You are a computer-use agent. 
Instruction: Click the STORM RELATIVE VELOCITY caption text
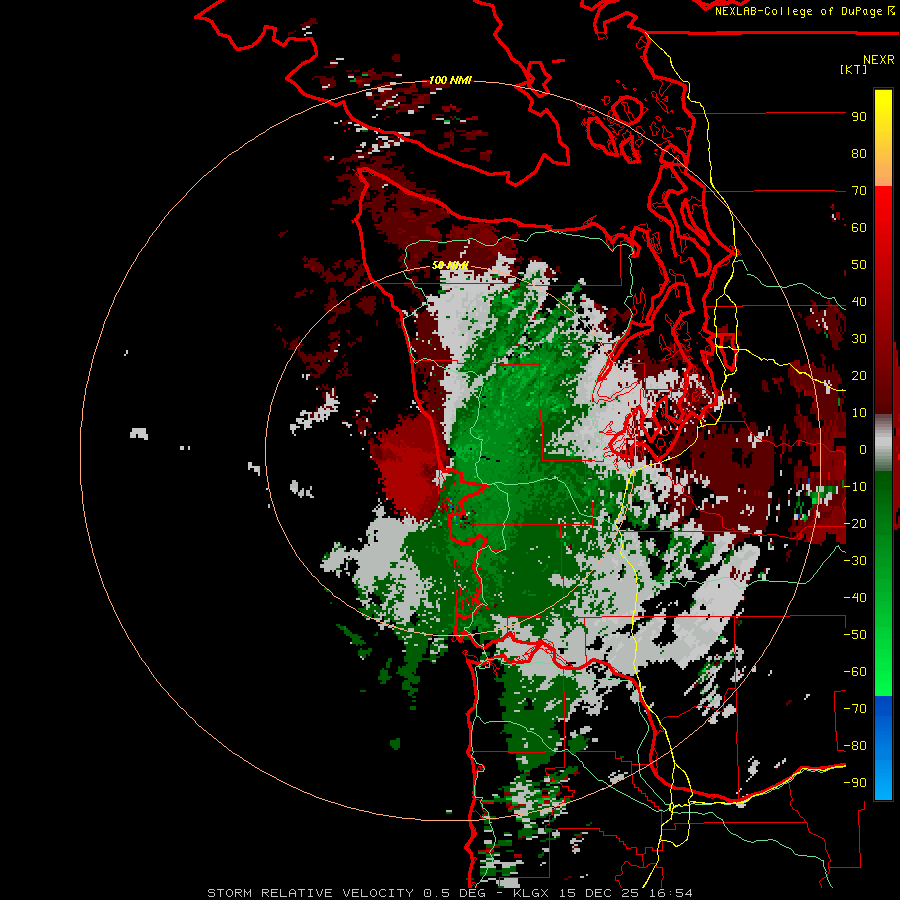coord(310,893)
